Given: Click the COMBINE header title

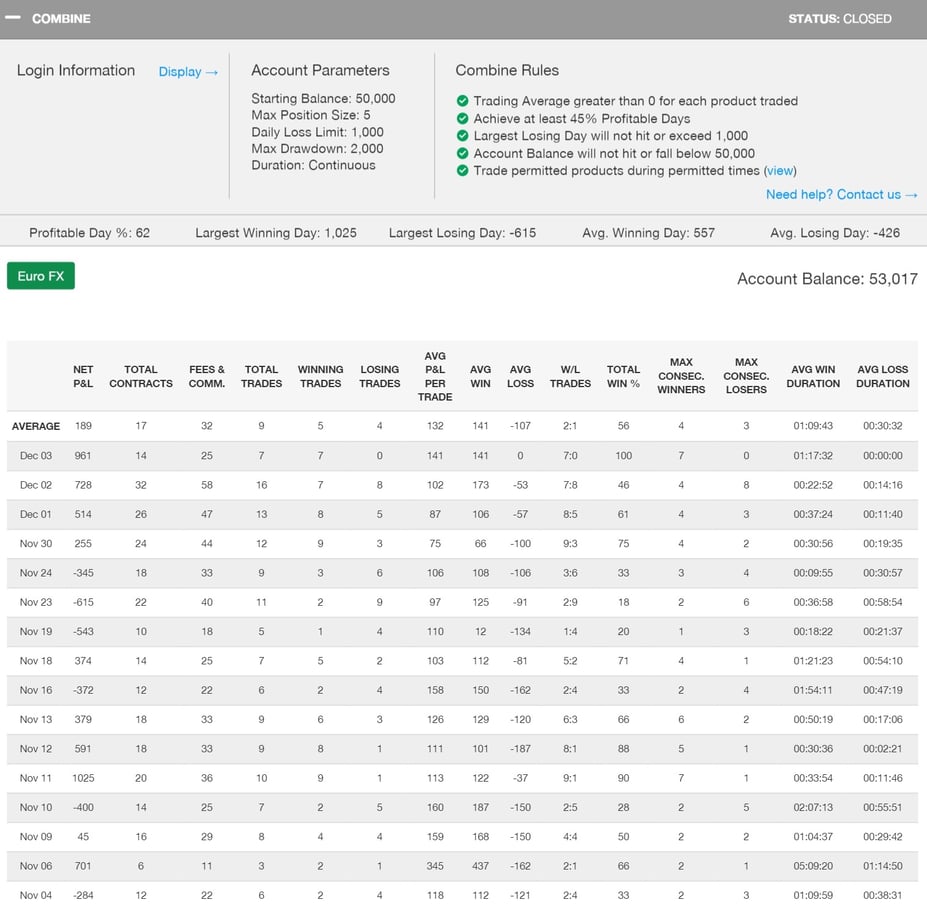Looking at the screenshot, I should [x=61, y=19].
